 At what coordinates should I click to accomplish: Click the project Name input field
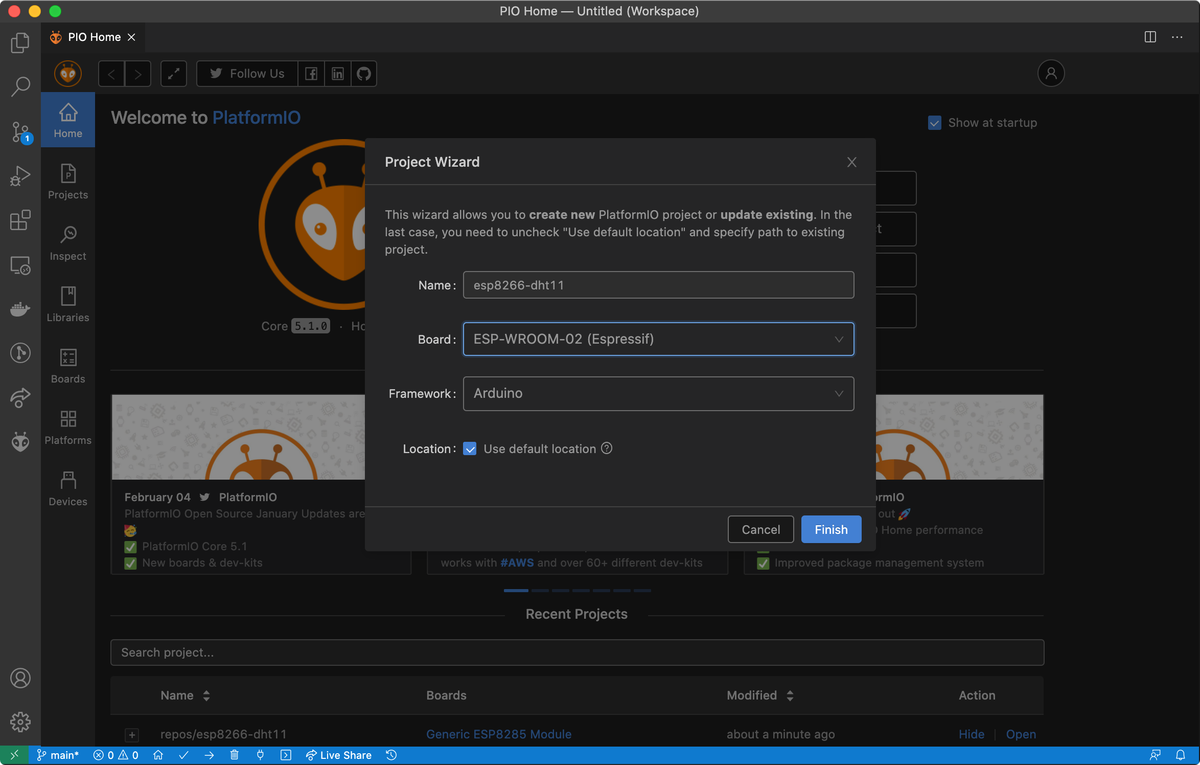(x=658, y=285)
